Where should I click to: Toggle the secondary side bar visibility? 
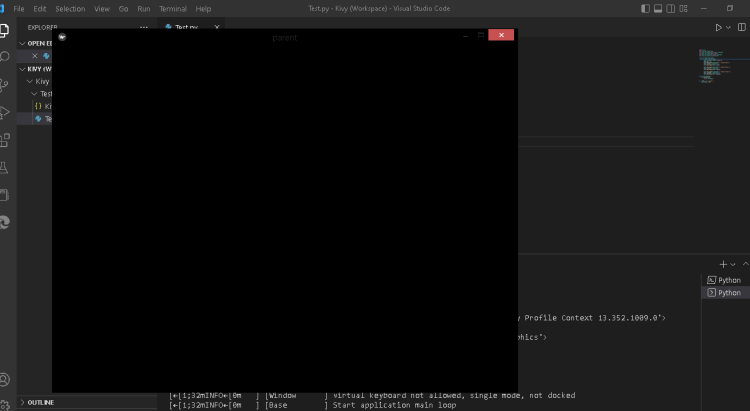671,9
